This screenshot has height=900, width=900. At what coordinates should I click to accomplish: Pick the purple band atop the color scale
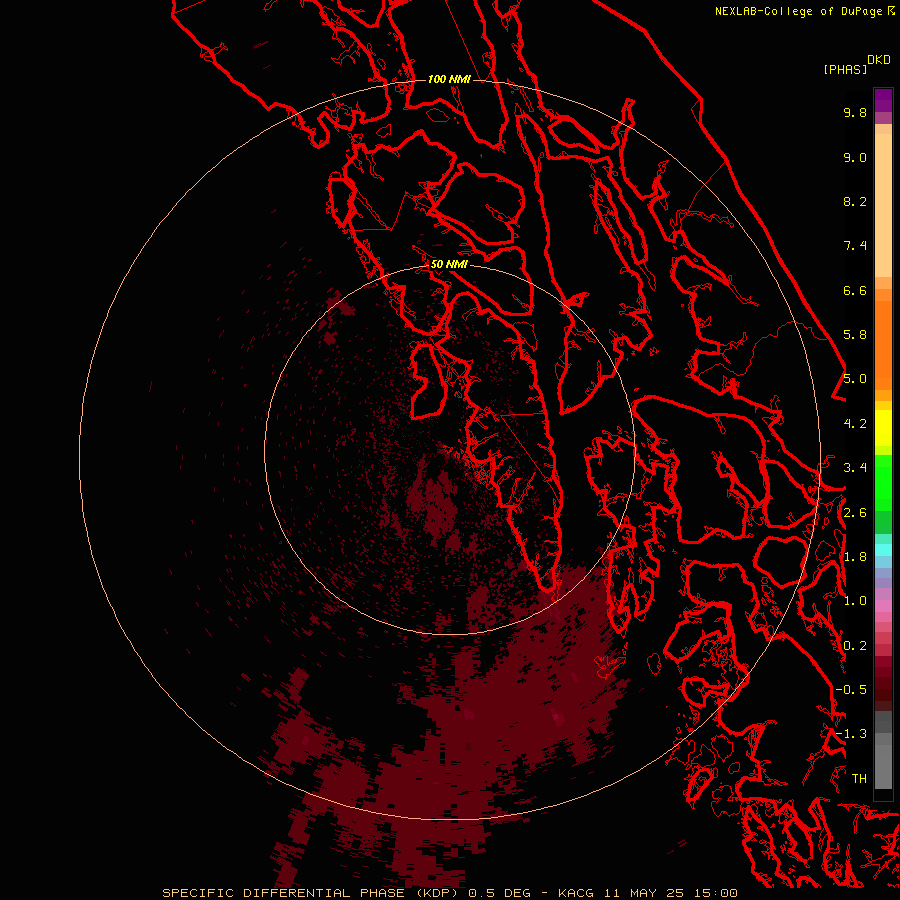[x=883, y=100]
